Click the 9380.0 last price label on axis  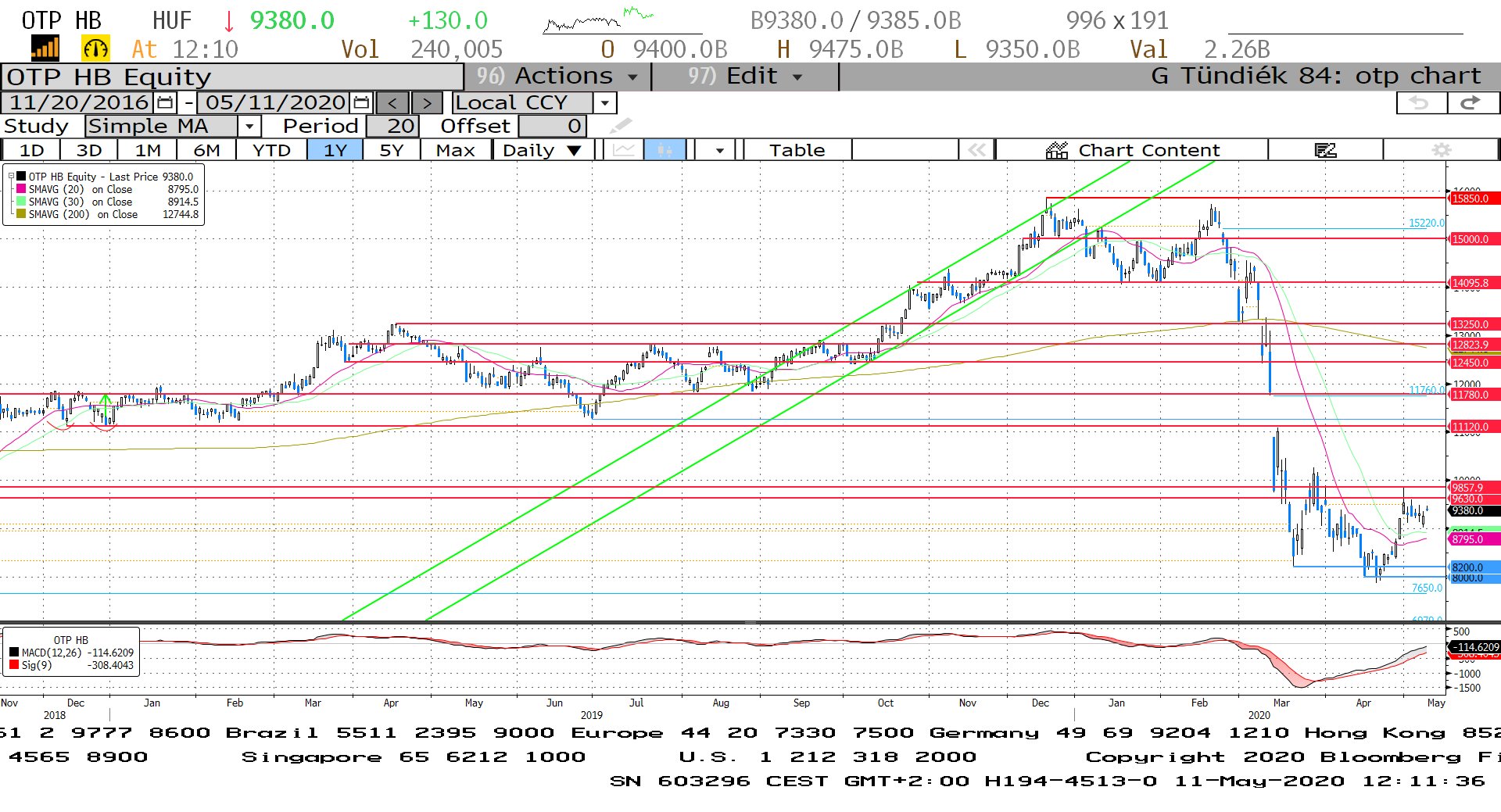tap(1474, 510)
